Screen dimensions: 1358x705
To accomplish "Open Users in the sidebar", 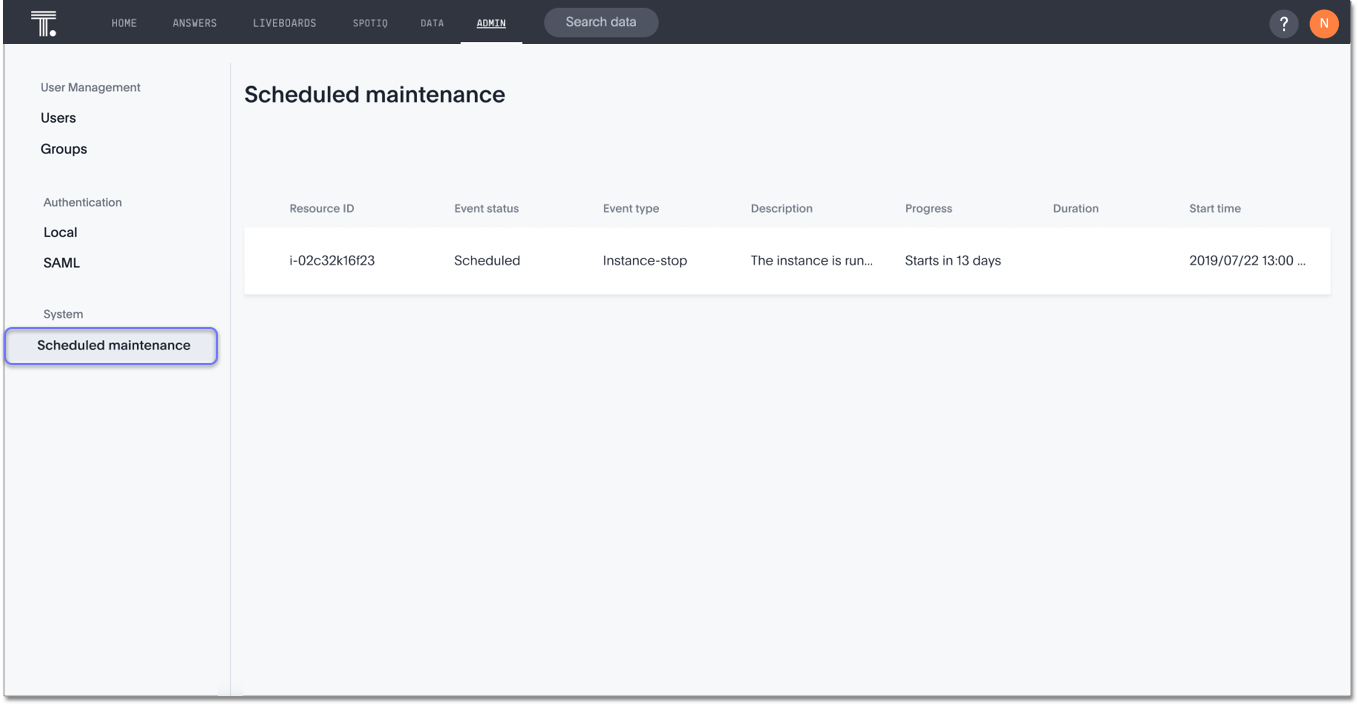I will (58, 118).
